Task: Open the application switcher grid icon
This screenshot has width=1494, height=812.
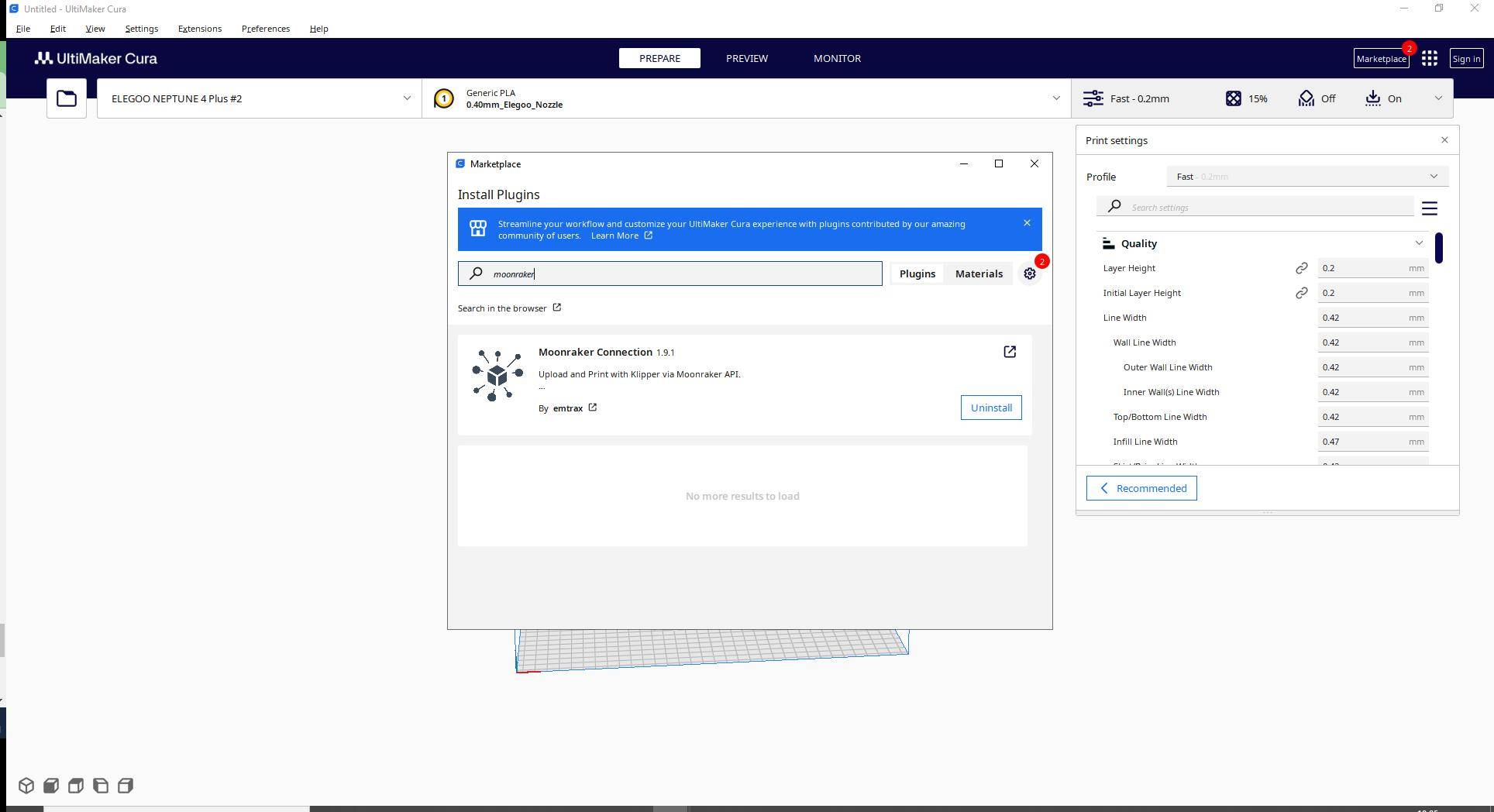Action: point(1430,58)
